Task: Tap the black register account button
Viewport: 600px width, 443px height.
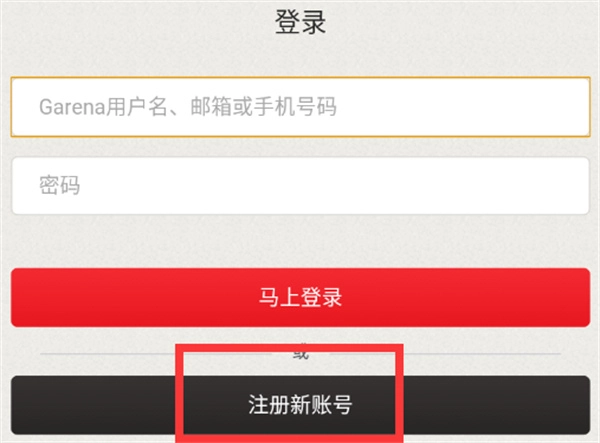Action: tap(300, 405)
